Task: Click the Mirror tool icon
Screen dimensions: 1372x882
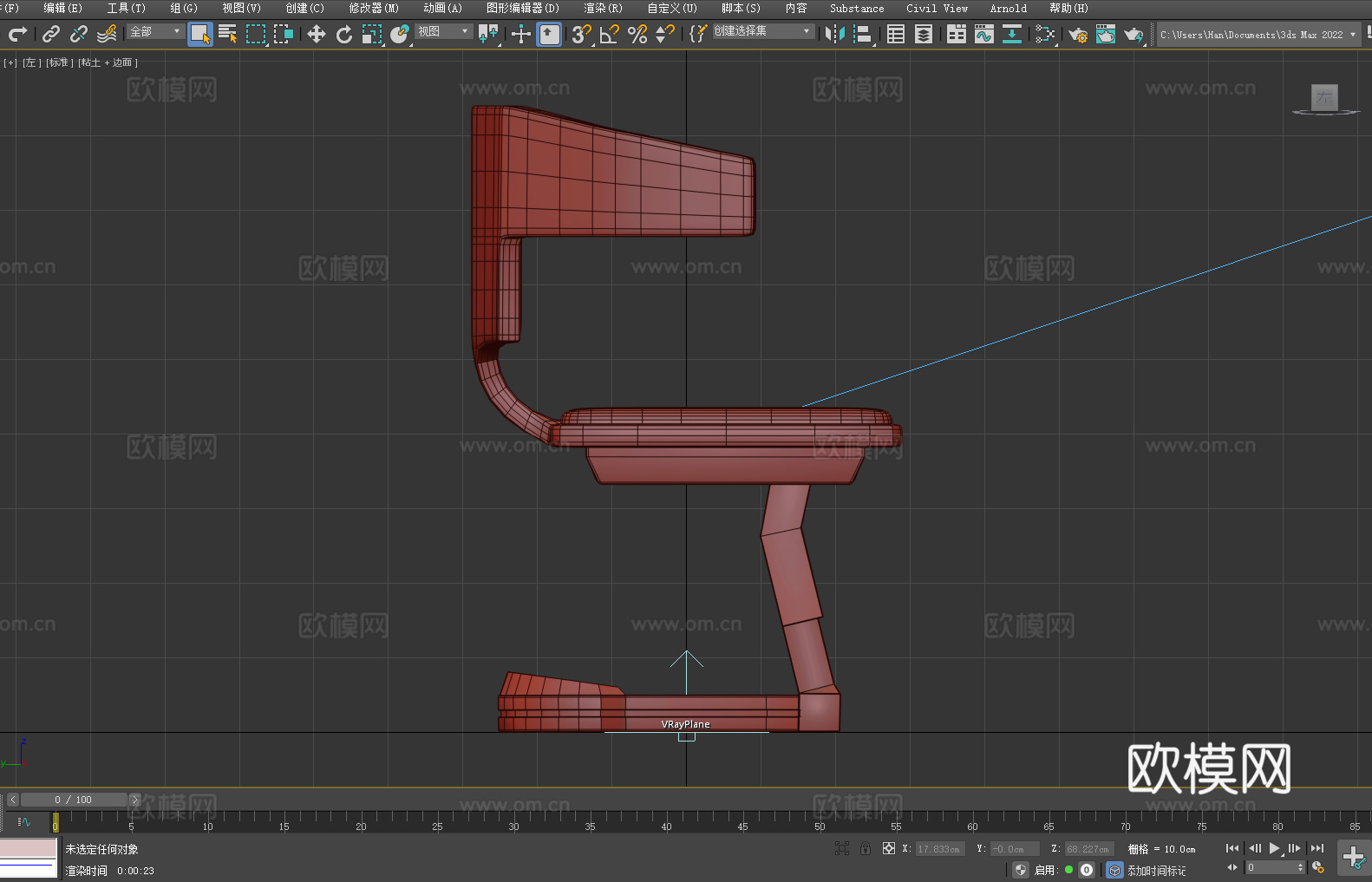Action: point(835,34)
